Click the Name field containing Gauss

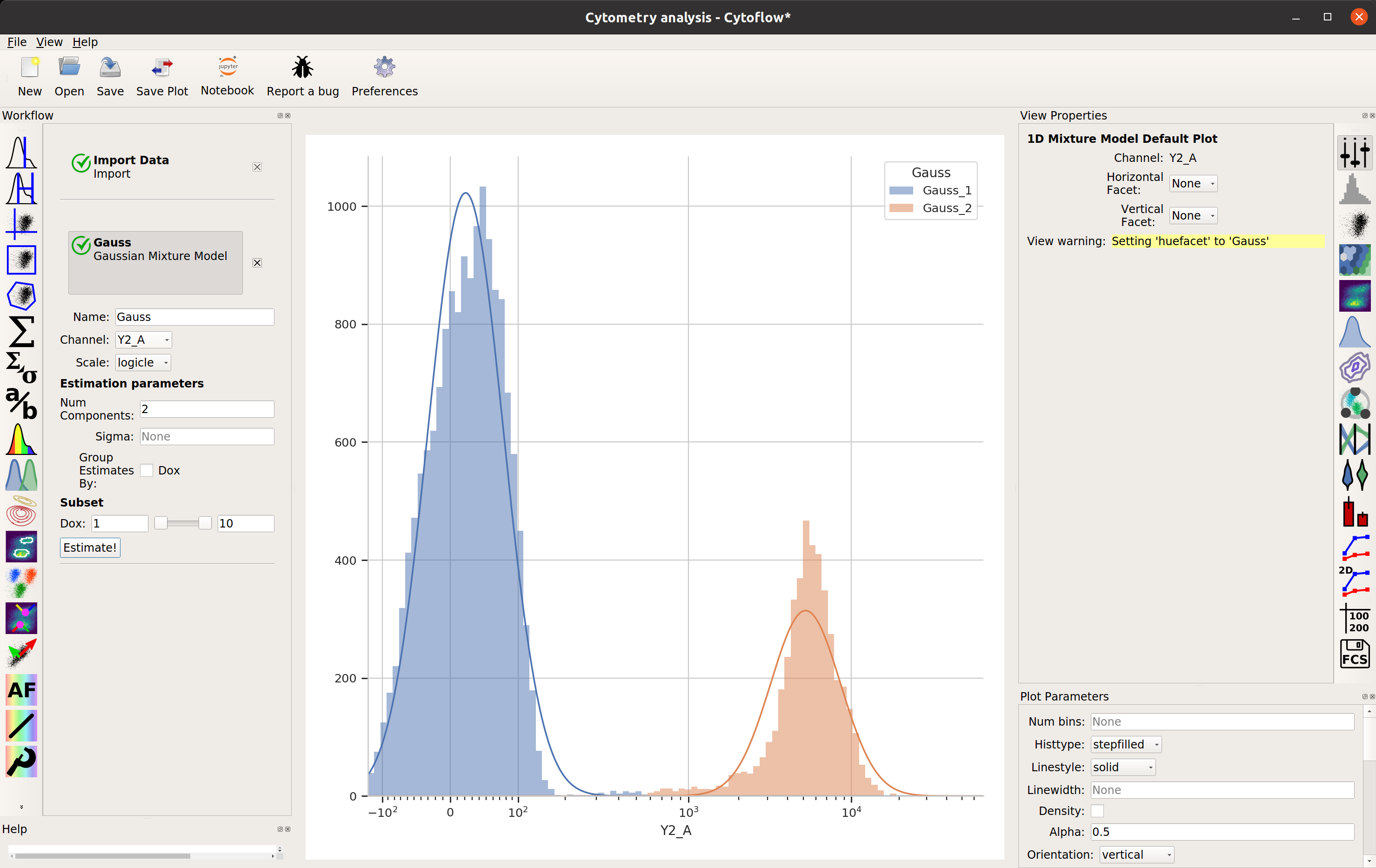point(195,317)
